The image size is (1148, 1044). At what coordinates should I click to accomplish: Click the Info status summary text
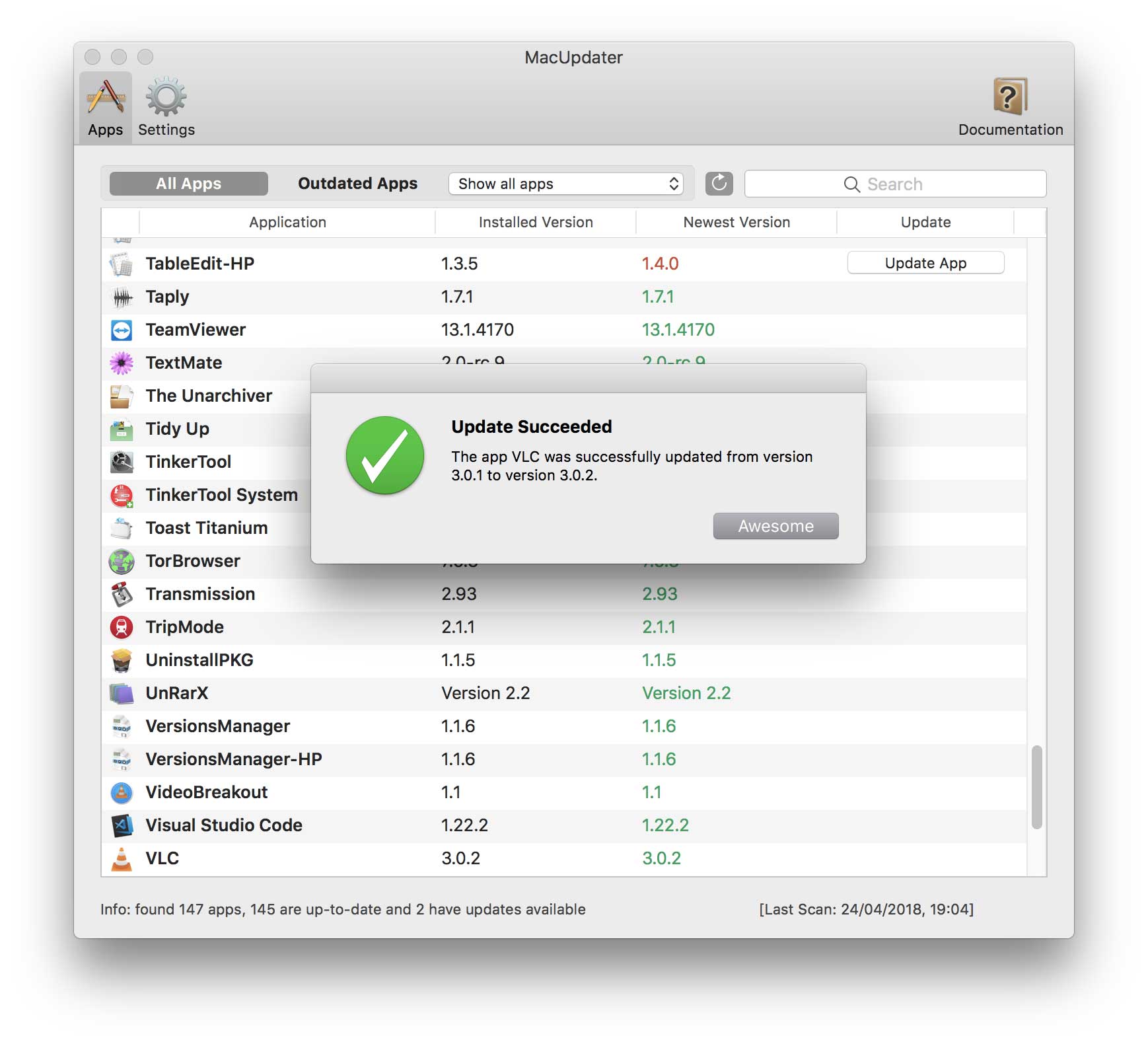(343, 909)
